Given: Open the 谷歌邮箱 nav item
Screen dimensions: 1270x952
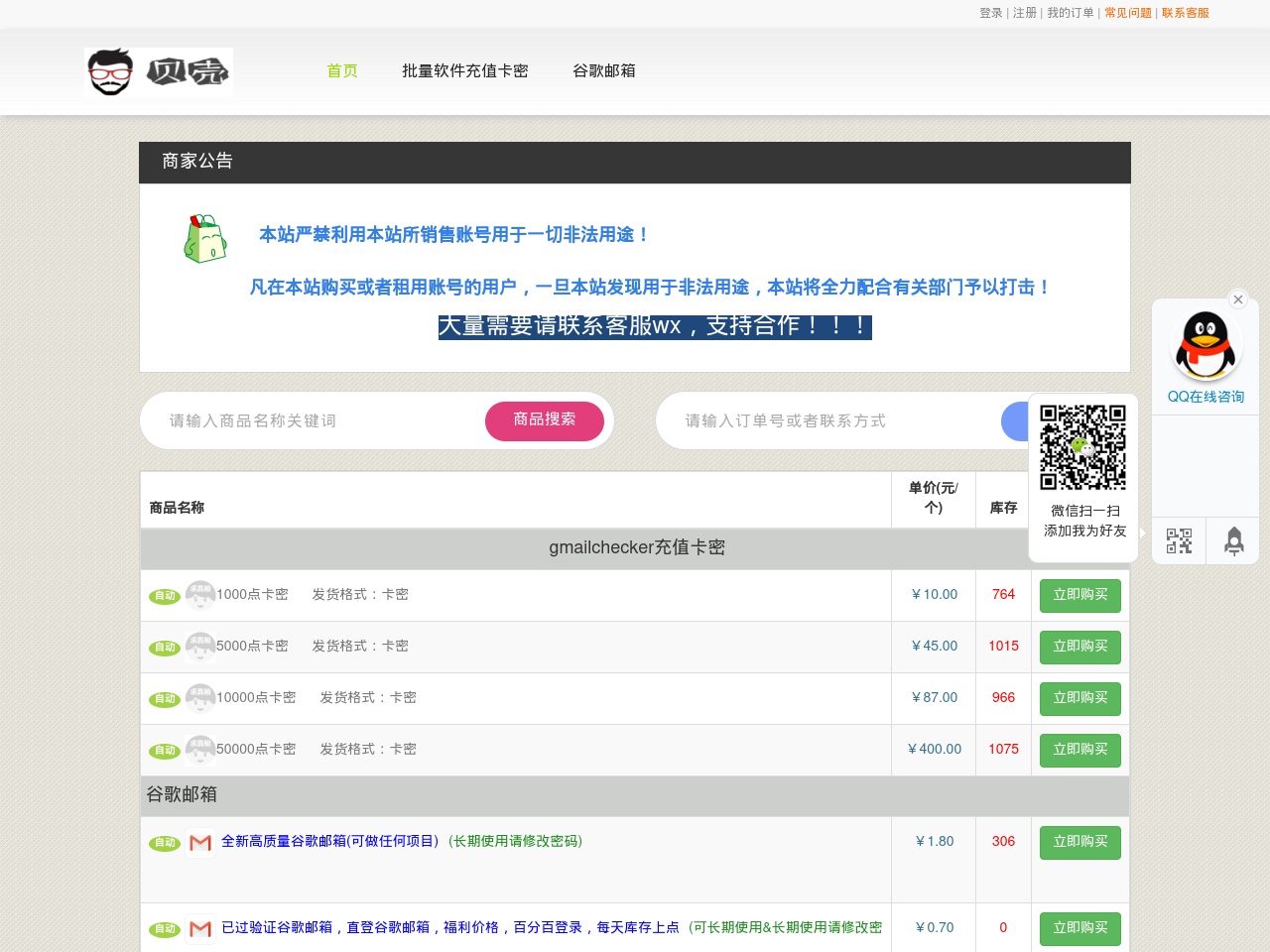Looking at the screenshot, I should [604, 70].
